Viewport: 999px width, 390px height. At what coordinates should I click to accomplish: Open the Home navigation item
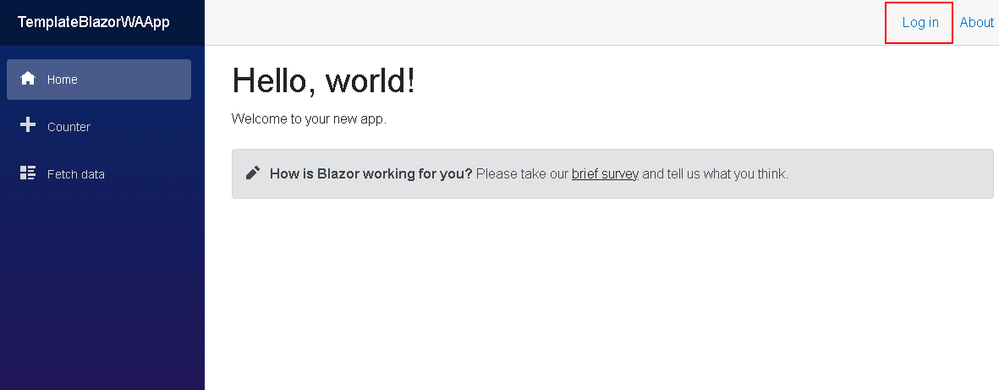pos(99,80)
